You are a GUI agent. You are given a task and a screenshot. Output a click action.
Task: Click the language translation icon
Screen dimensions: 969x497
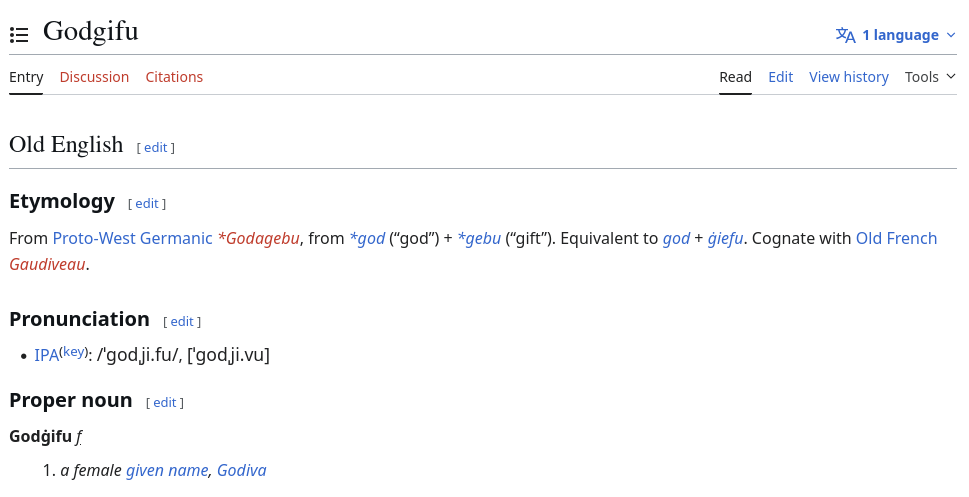pos(845,35)
